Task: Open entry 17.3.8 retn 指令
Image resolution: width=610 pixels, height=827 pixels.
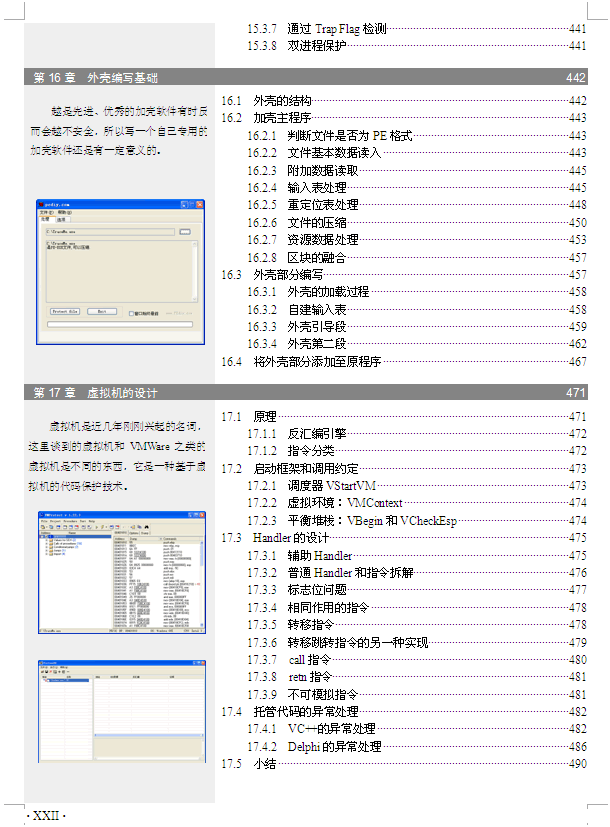Action: [x=417, y=676]
